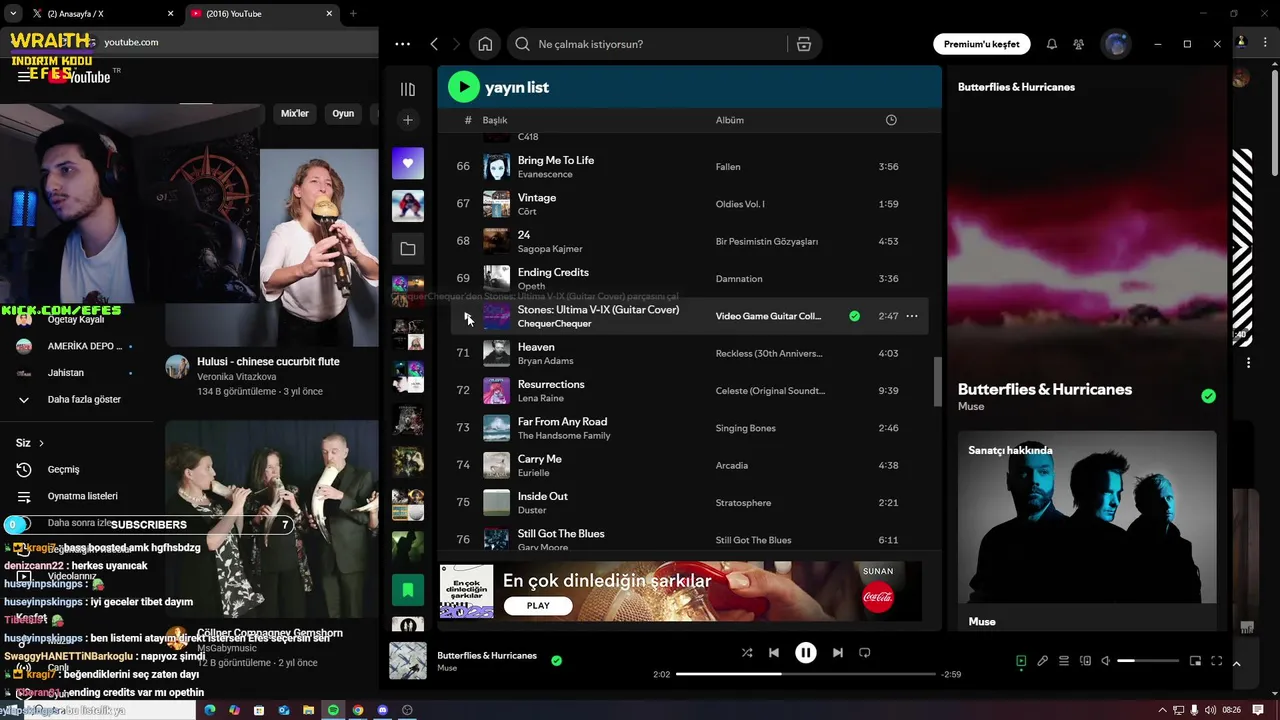Toggle repeat mode in the player
1280x720 pixels.
865,652
